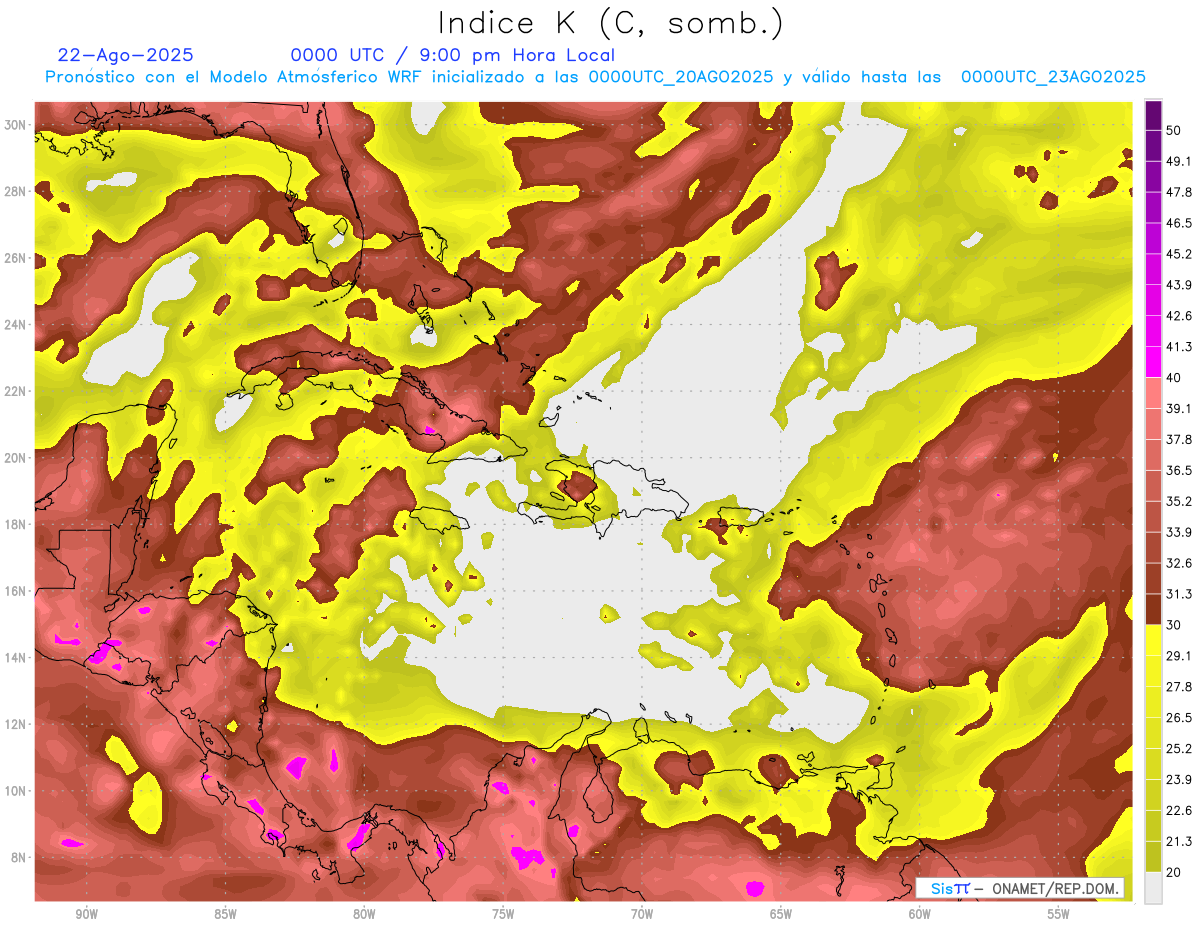Click the color scale value "47.8"
The width and height of the screenshot is (1200, 927).
1180,192
